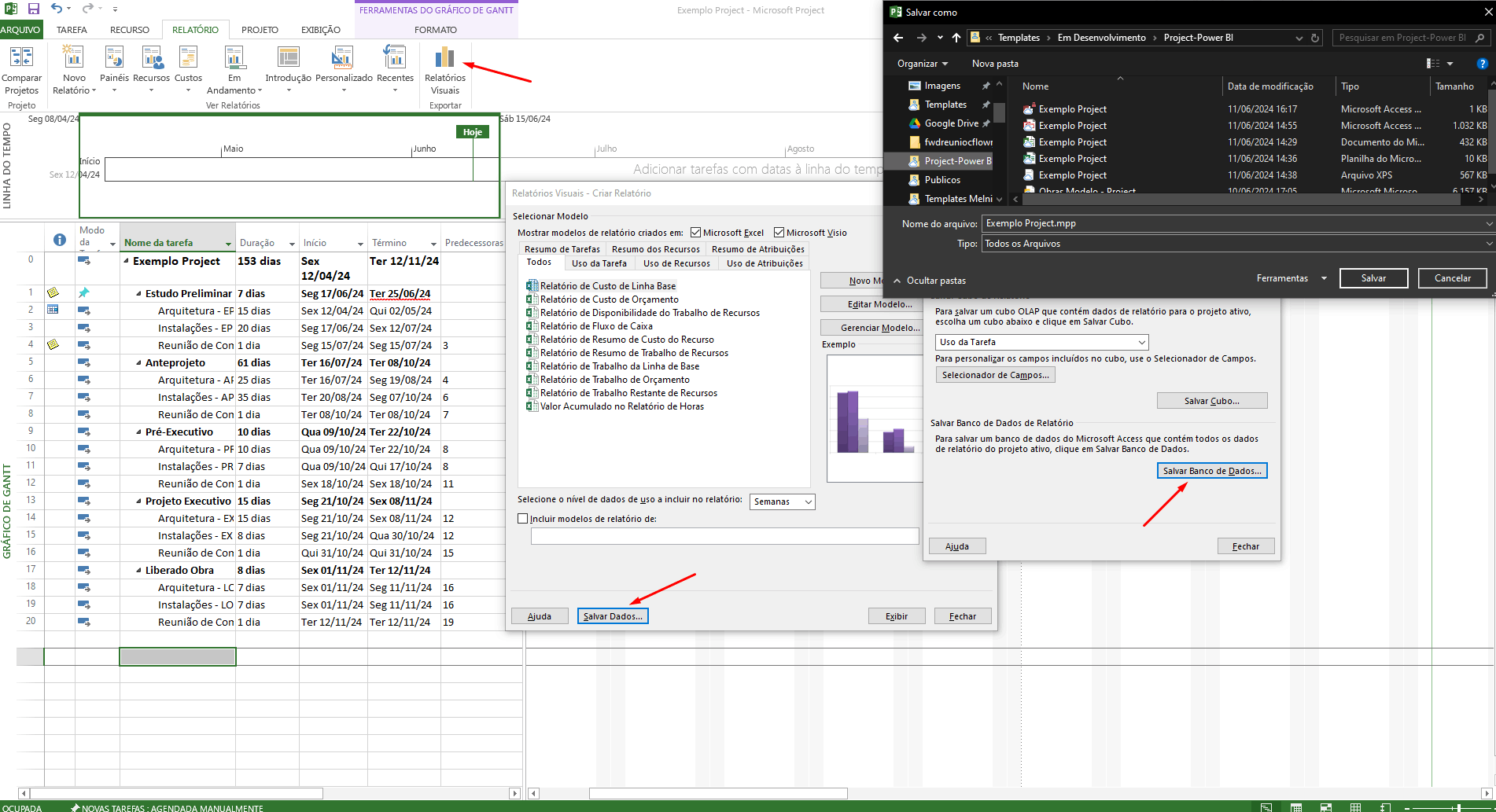This screenshot has height=812, width=1496.
Task: Open the Organizar menu in Salvar como
Action: point(923,64)
